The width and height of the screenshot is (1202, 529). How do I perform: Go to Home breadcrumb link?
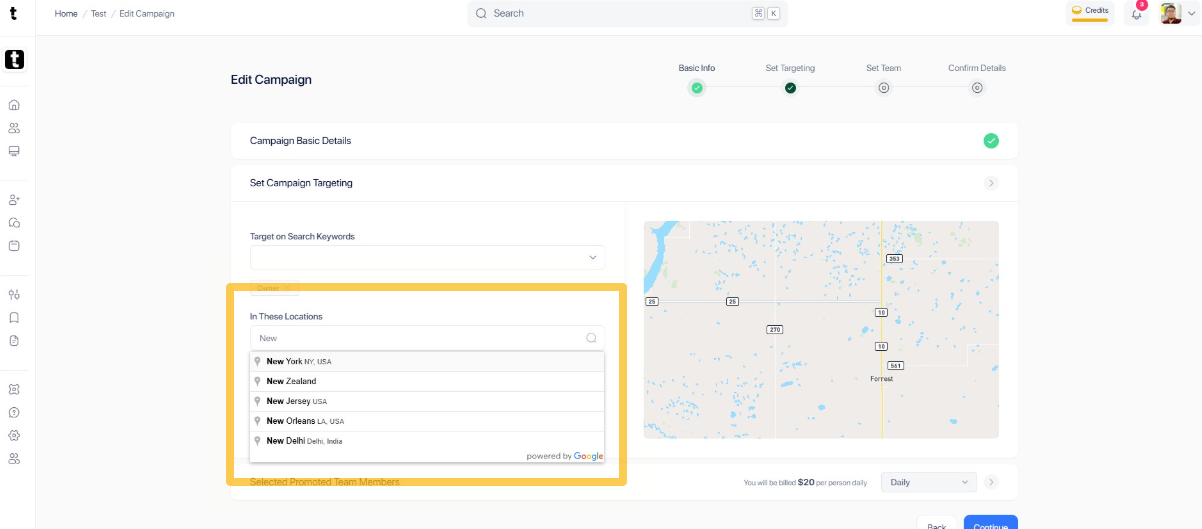[x=66, y=14]
